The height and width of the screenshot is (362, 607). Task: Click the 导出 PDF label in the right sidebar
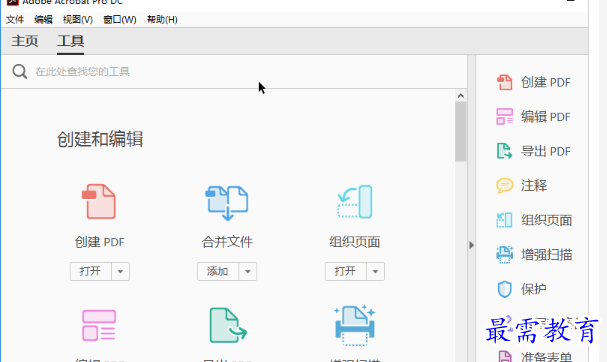(546, 151)
